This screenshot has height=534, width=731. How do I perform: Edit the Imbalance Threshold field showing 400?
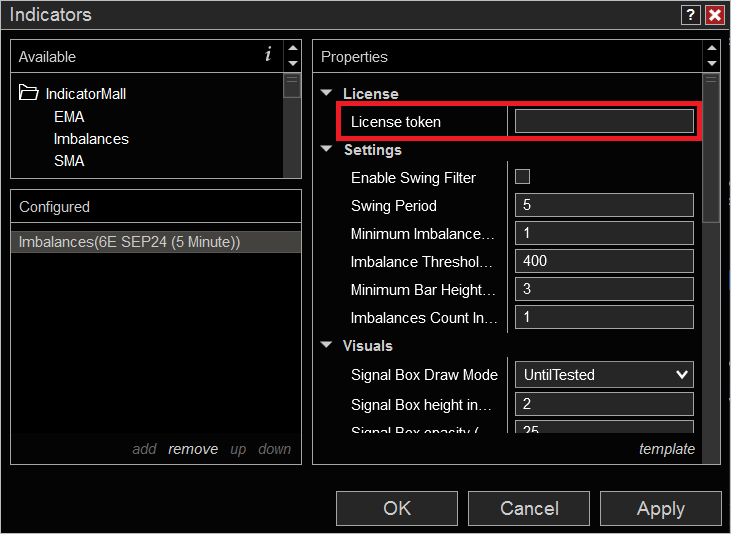pos(604,261)
